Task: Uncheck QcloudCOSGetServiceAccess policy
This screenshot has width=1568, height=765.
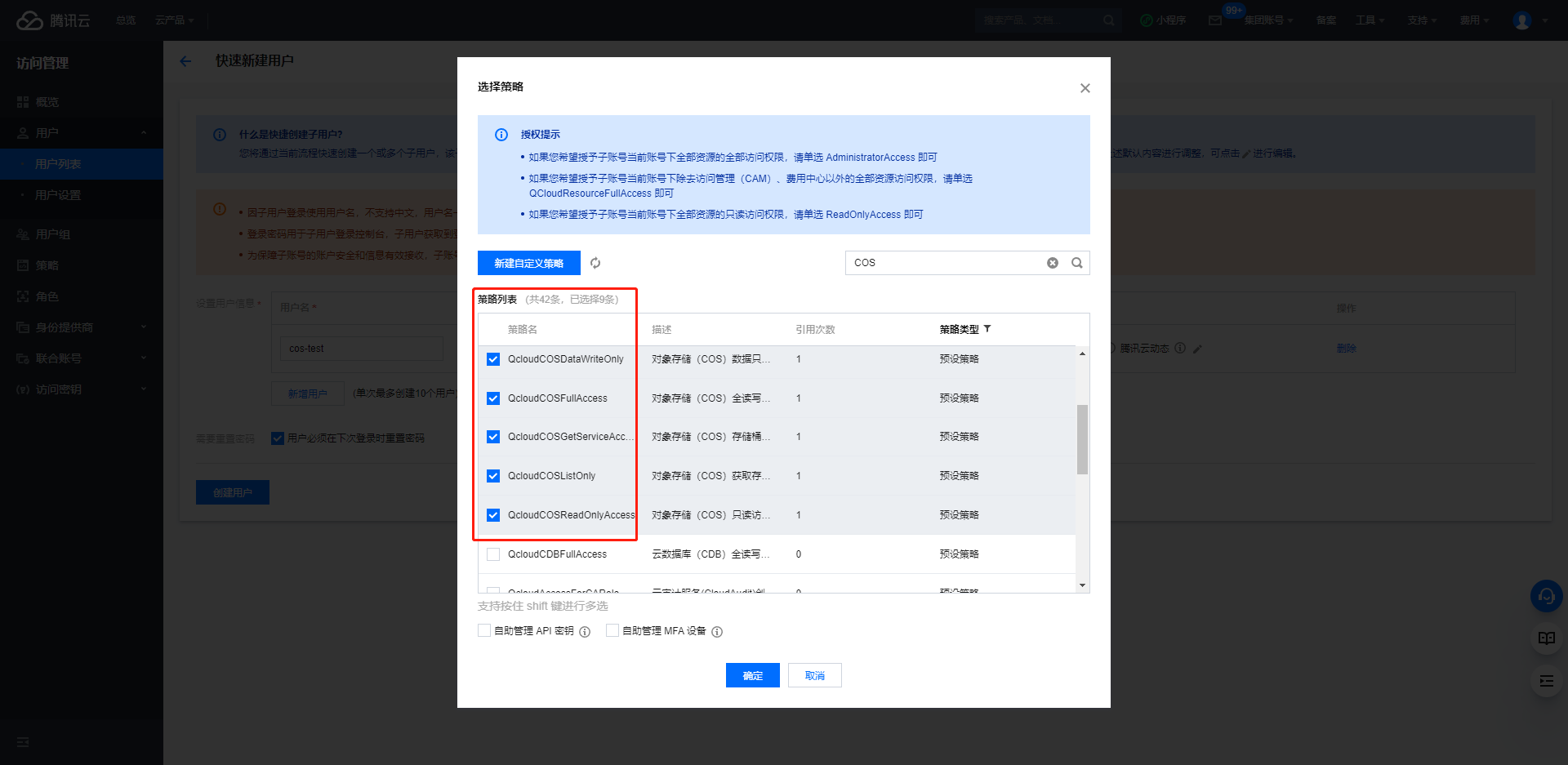Action: (493, 437)
